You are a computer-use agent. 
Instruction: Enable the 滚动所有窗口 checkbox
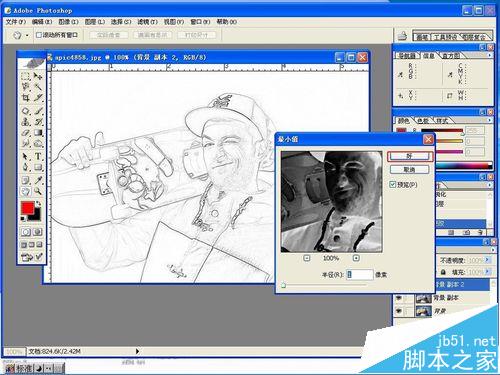[39, 35]
